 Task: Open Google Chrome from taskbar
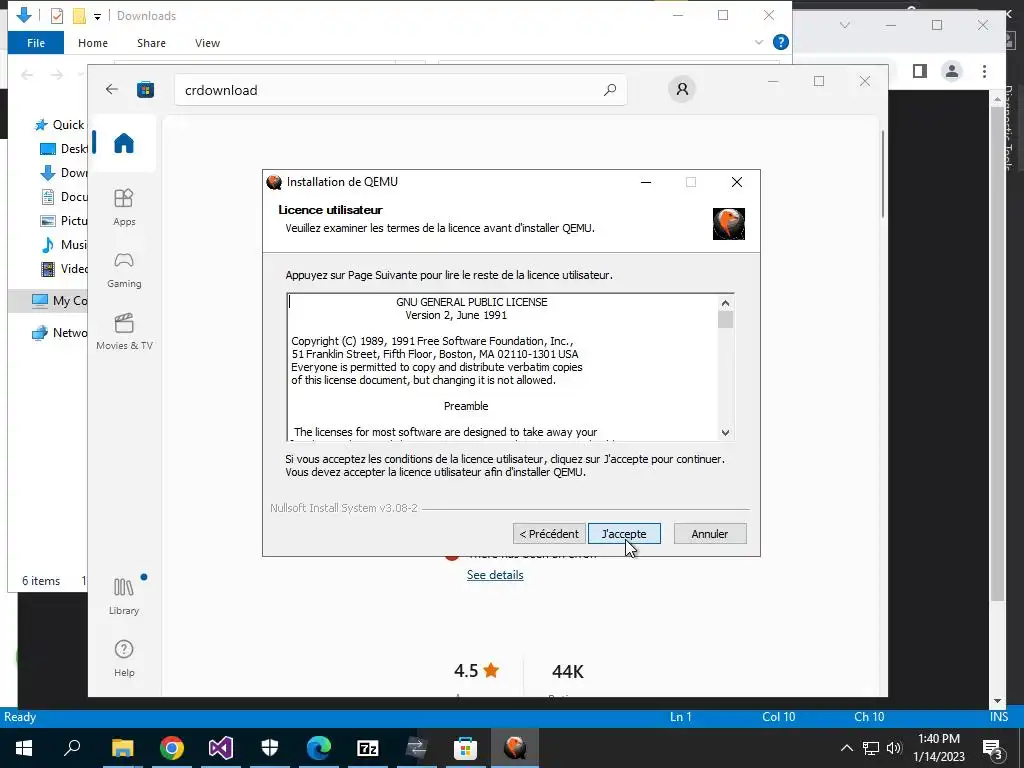coord(171,748)
